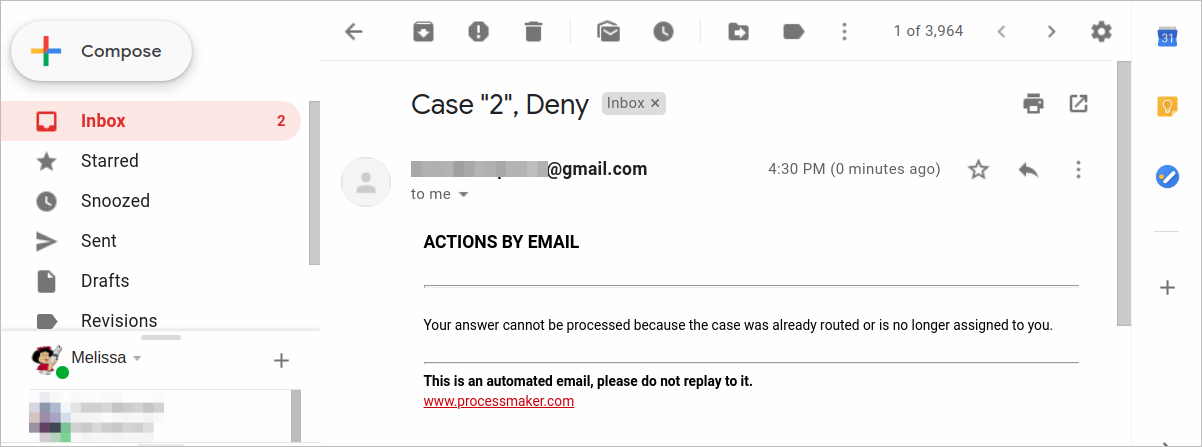This screenshot has height=447, width=1202.
Task: Remove the Inbox label from conversation
Action: [656, 103]
